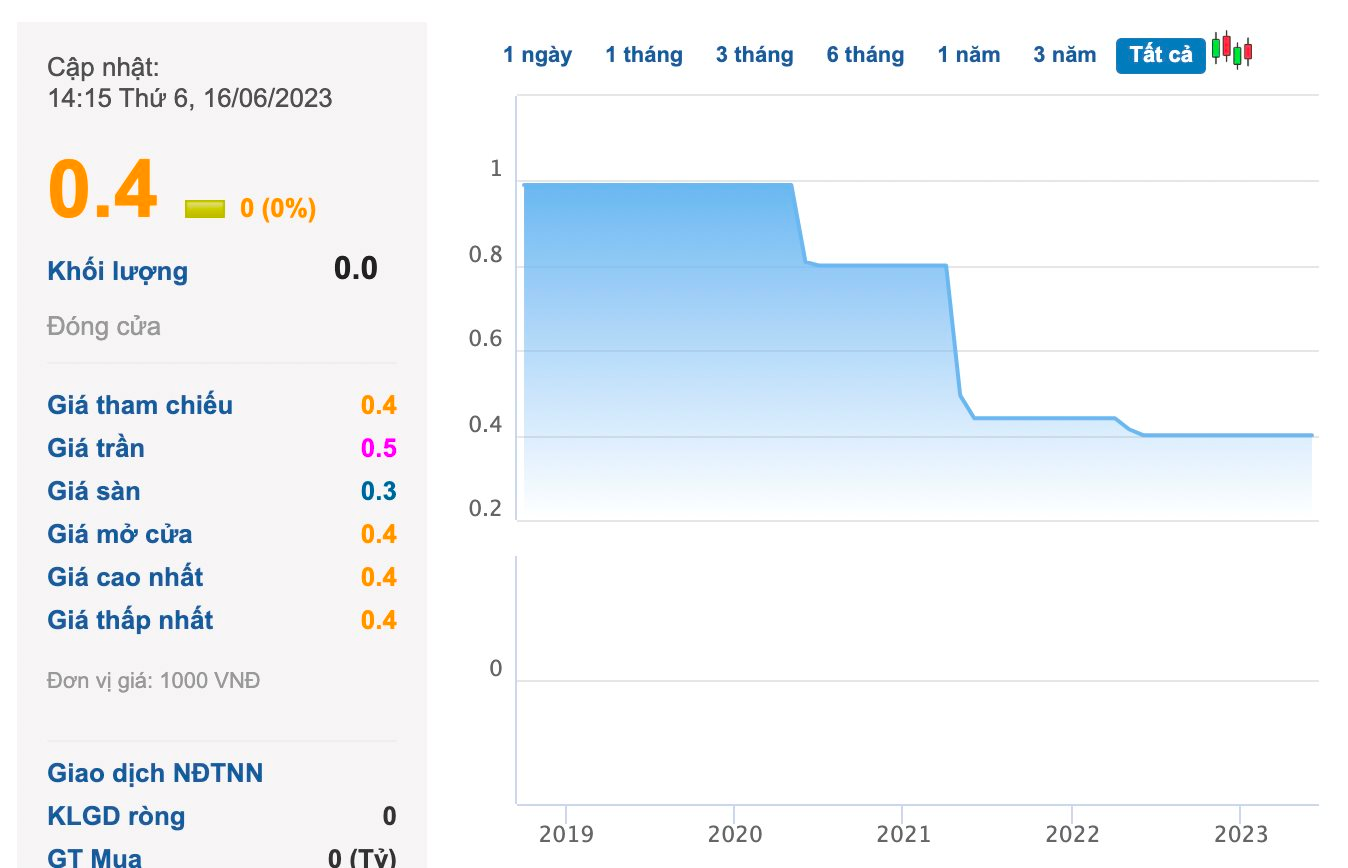The height and width of the screenshot is (868, 1348).
Task: Click the "Giá tham chiếu" label
Action: [x=140, y=405]
